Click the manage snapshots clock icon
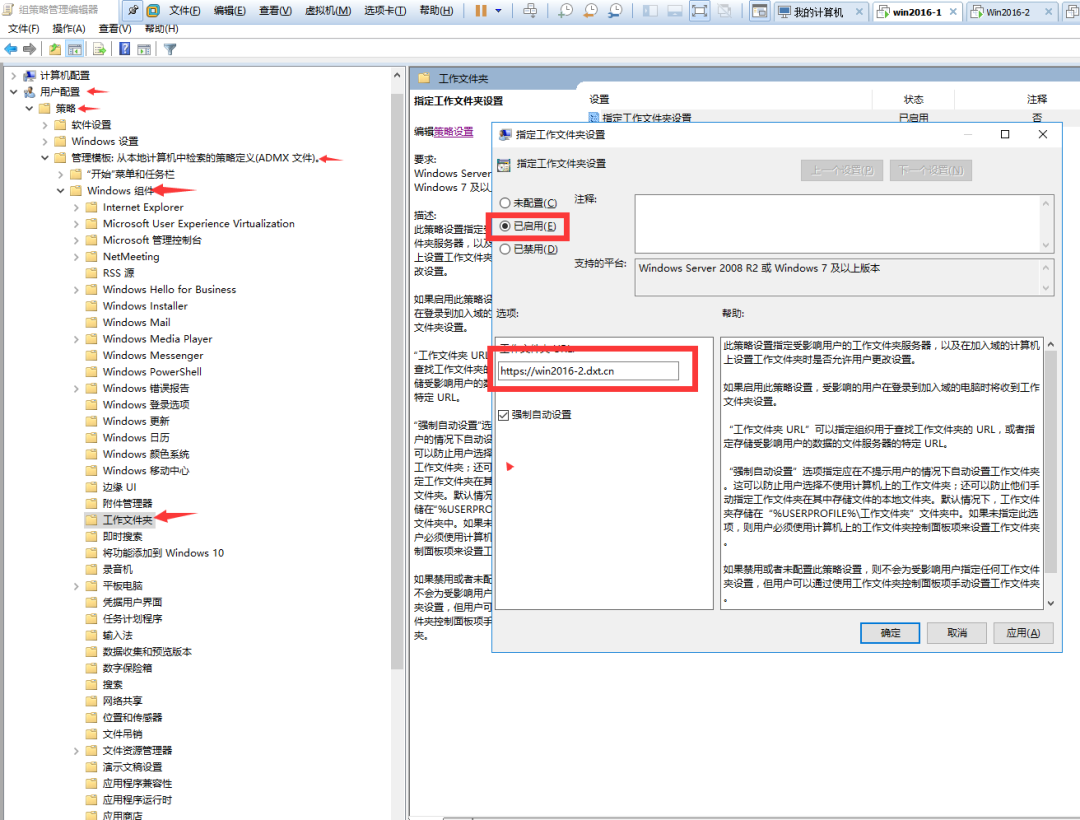 click(x=614, y=10)
